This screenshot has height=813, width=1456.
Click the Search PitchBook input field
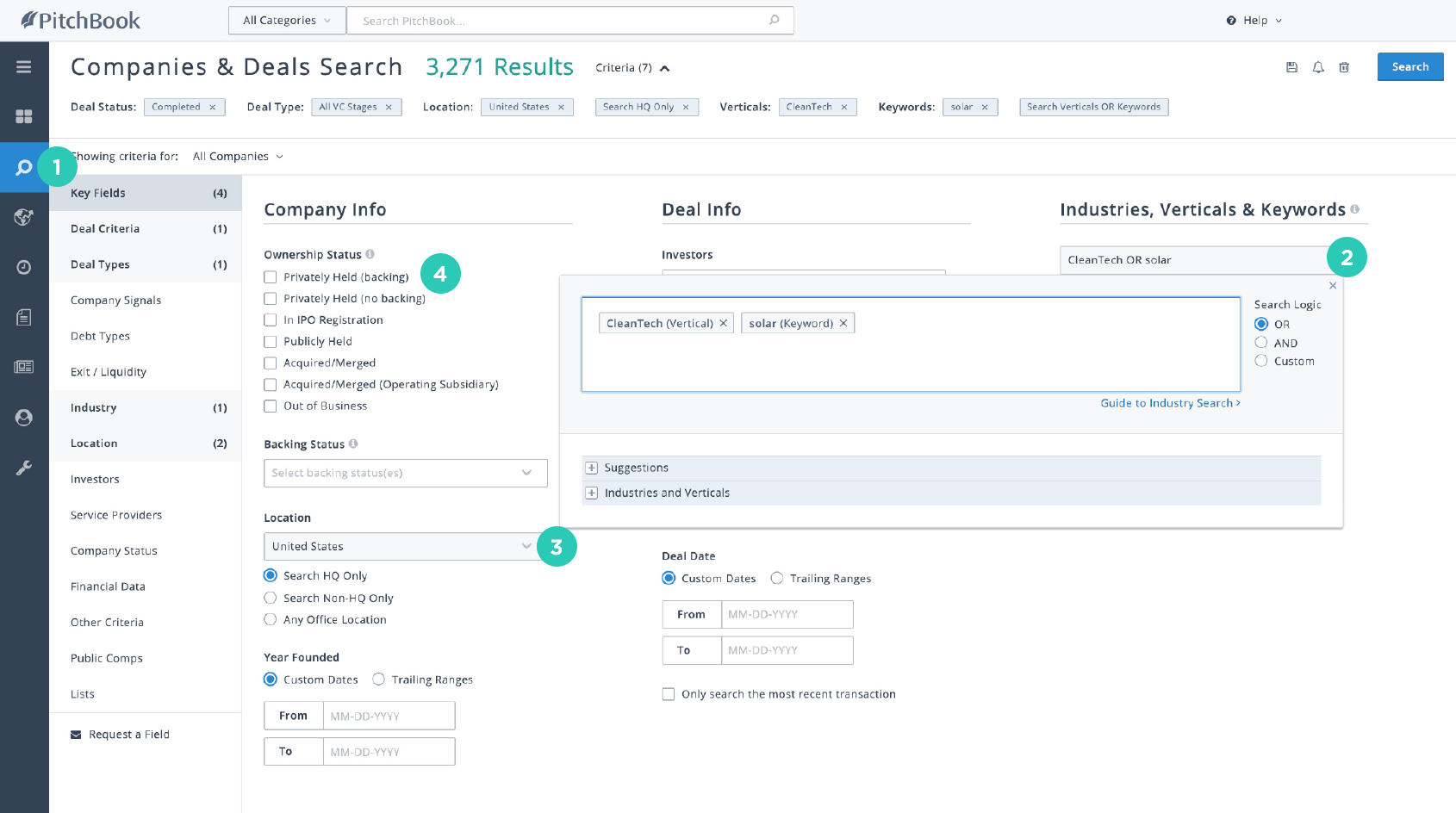(x=569, y=21)
